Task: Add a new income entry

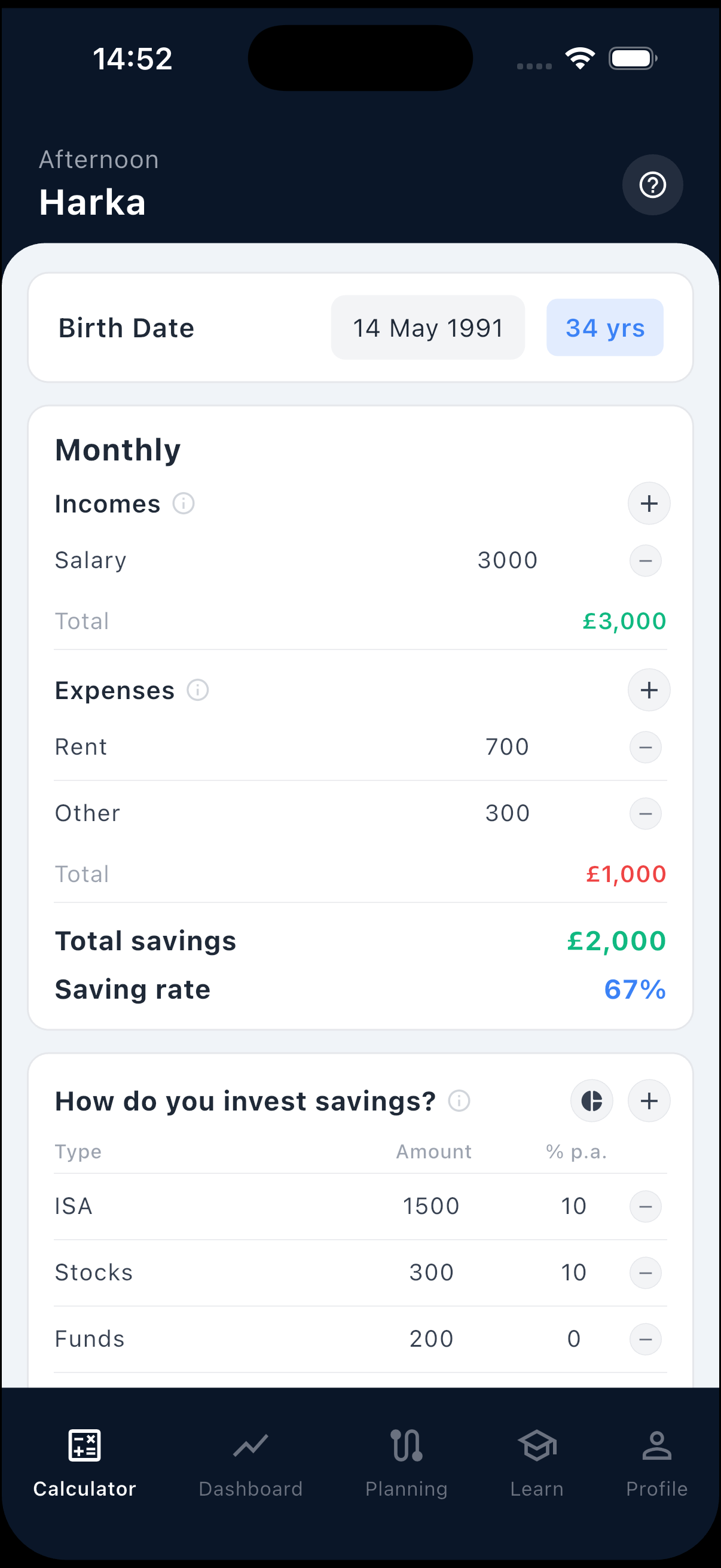Action: click(x=649, y=504)
